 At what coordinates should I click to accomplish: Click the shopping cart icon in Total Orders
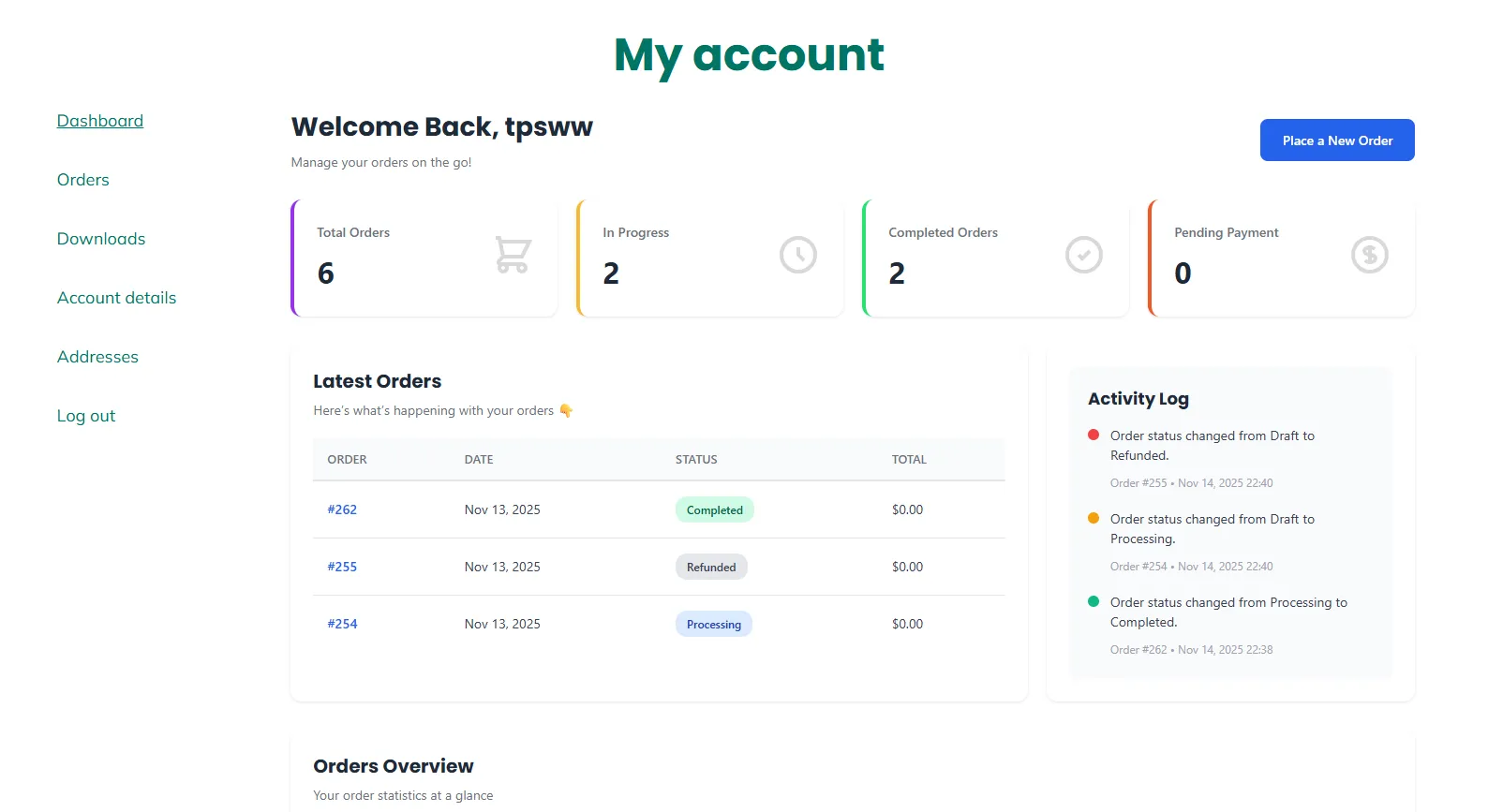coord(513,255)
